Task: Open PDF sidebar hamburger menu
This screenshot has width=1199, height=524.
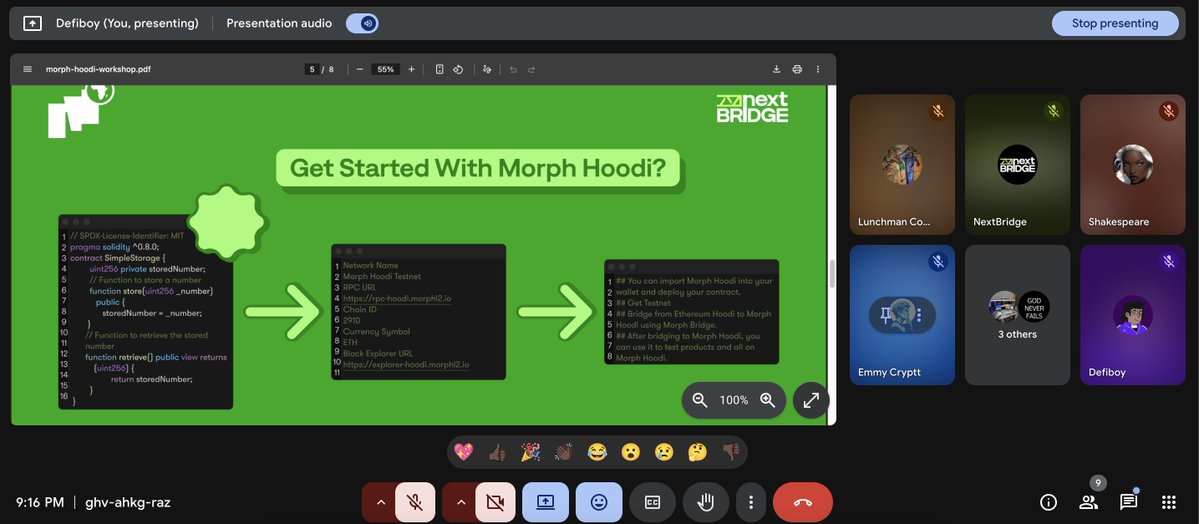Action: tap(28, 69)
